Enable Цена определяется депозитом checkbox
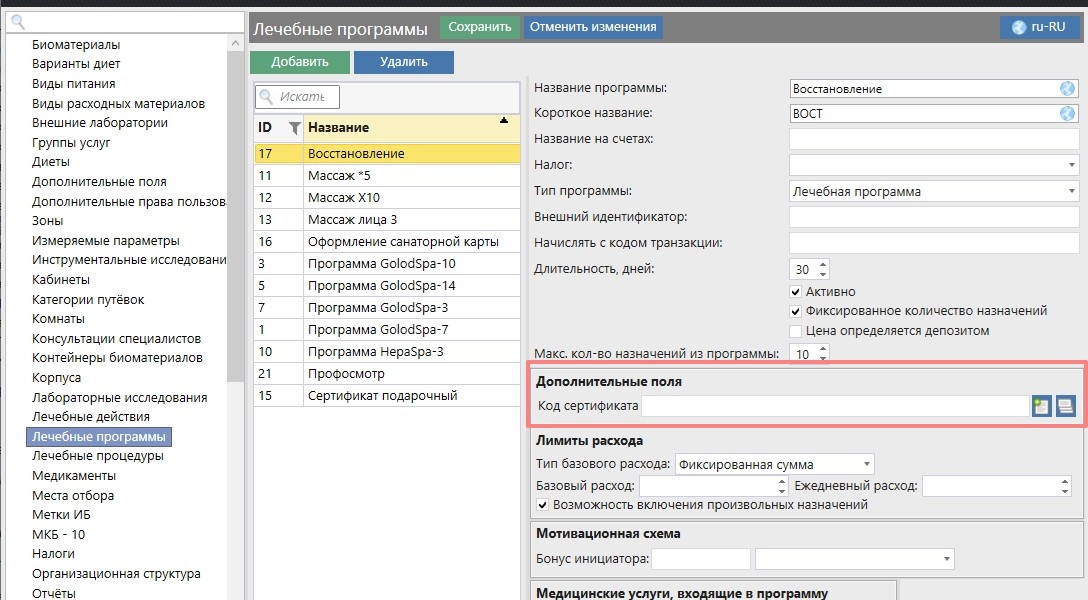1088x600 pixels. click(x=796, y=331)
